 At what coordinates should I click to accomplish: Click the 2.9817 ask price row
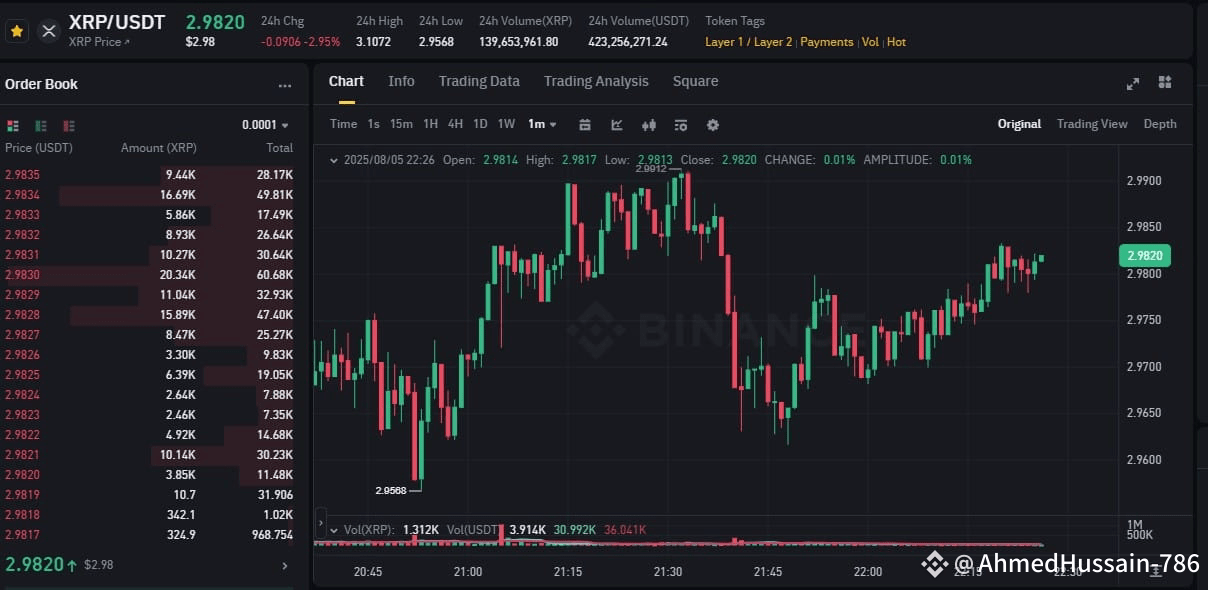pyautogui.click(x=149, y=535)
